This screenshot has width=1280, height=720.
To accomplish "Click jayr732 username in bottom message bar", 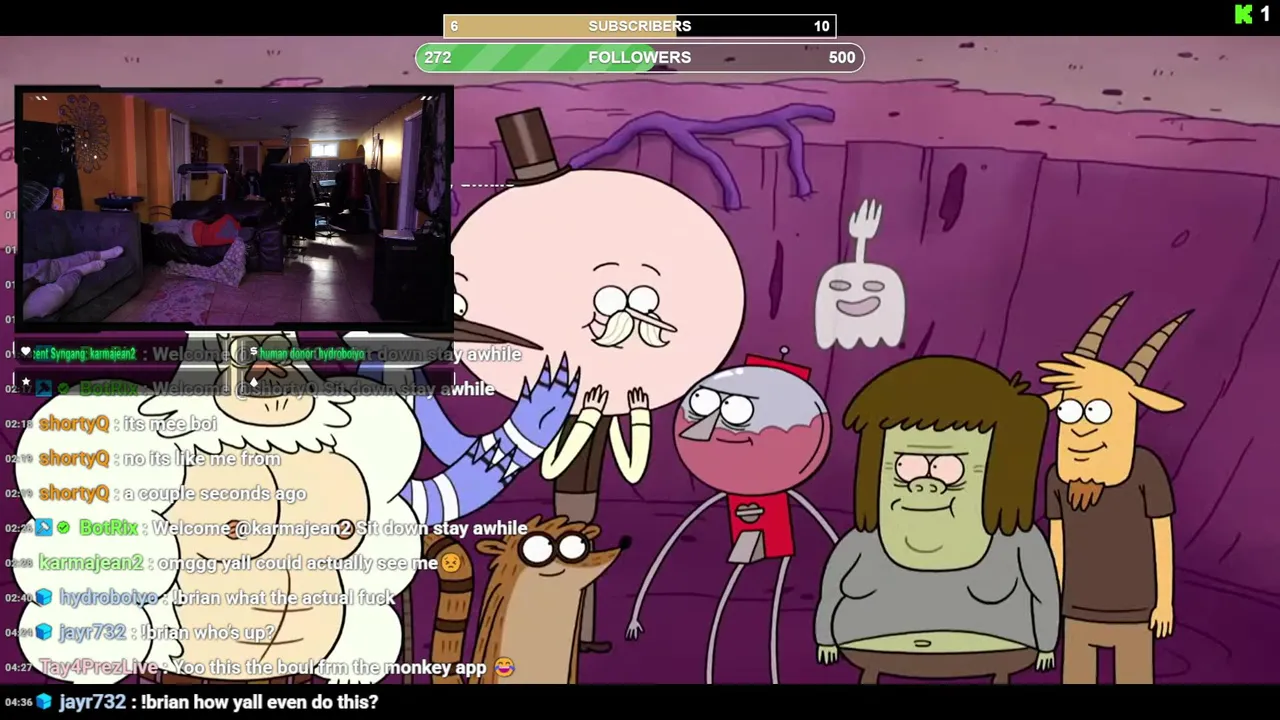I will tap(93, 702).
